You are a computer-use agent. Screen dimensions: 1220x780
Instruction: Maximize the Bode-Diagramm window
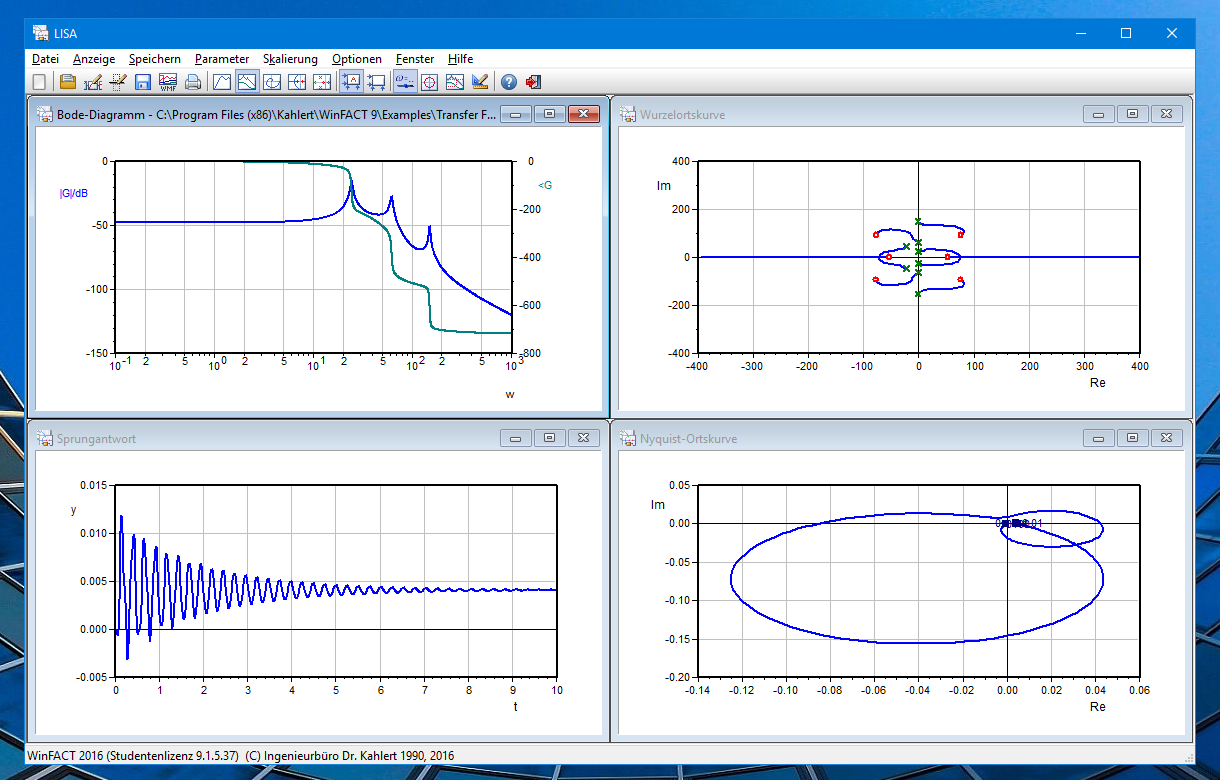[x=549, y=114]
